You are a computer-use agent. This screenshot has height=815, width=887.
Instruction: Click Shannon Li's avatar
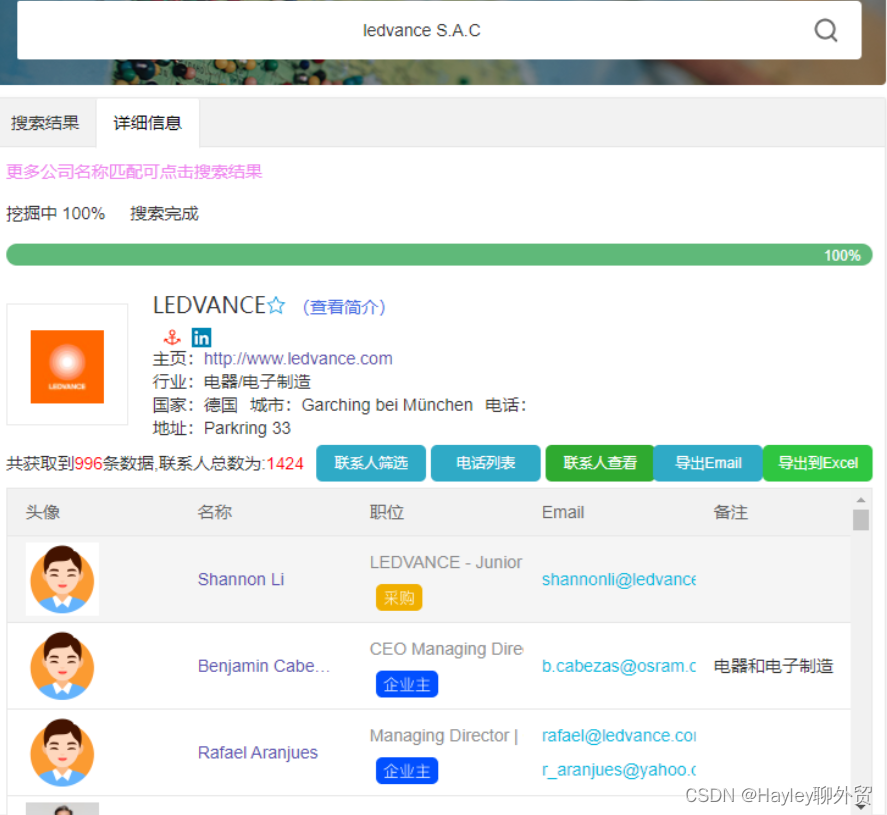(x=62, y=579)
